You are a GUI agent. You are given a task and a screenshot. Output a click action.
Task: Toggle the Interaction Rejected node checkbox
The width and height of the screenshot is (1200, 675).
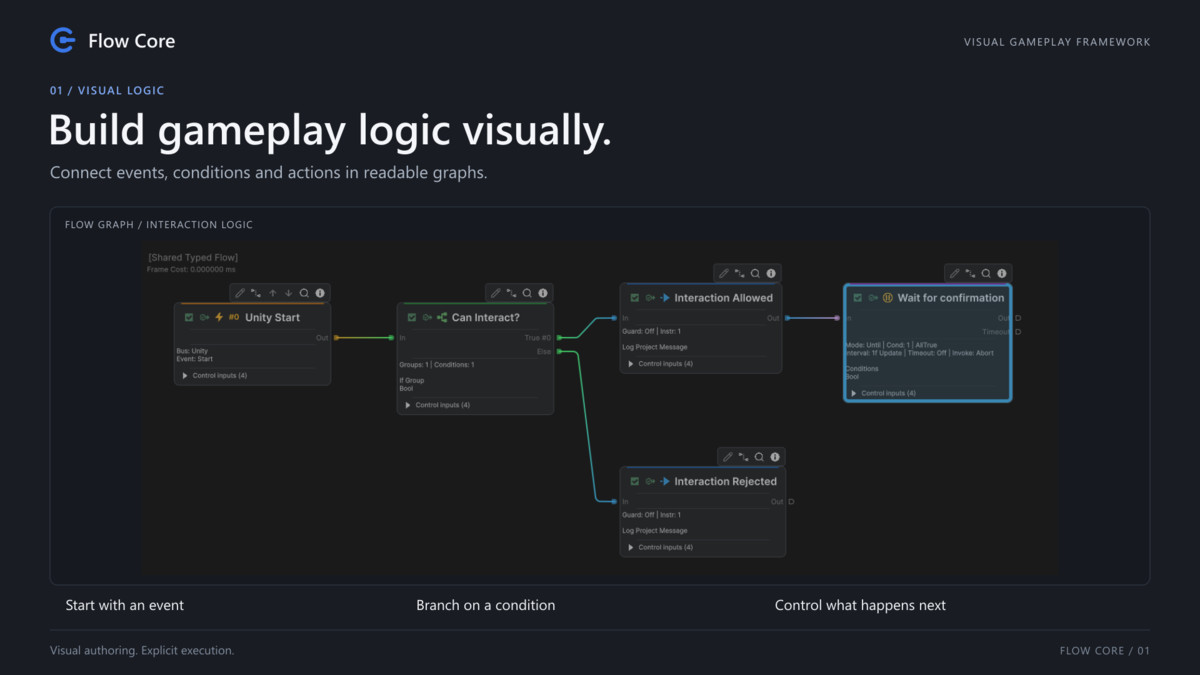point(635,481)
